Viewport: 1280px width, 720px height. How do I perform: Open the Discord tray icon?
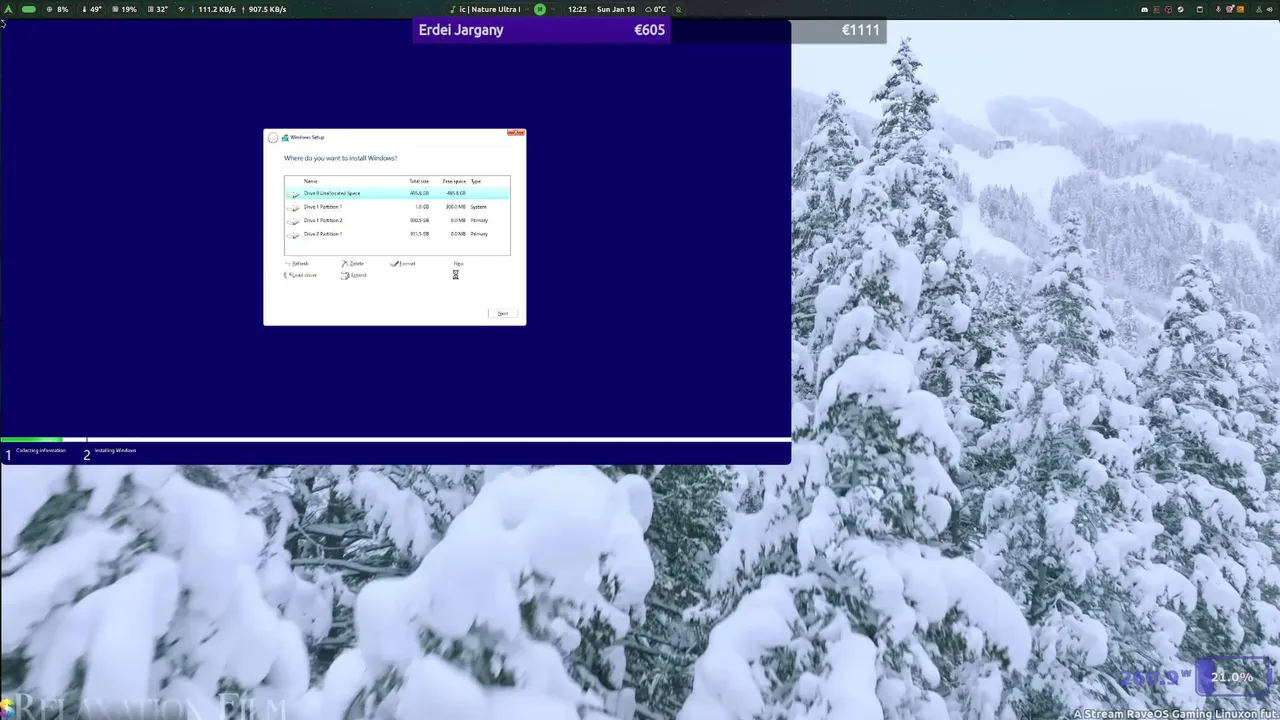click(x=1145, y=9)
